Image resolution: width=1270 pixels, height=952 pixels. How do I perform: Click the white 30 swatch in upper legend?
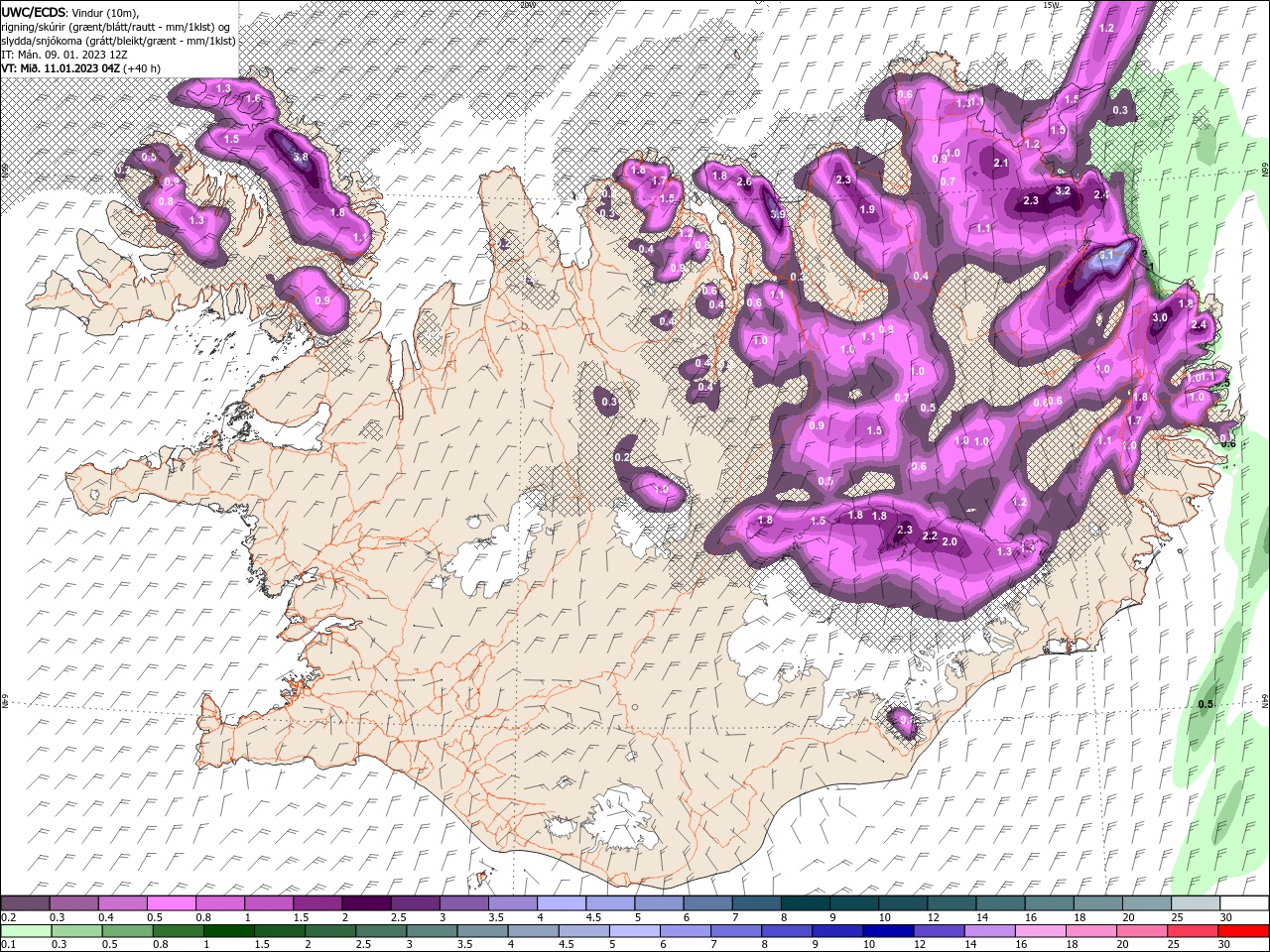point(1243,903)
